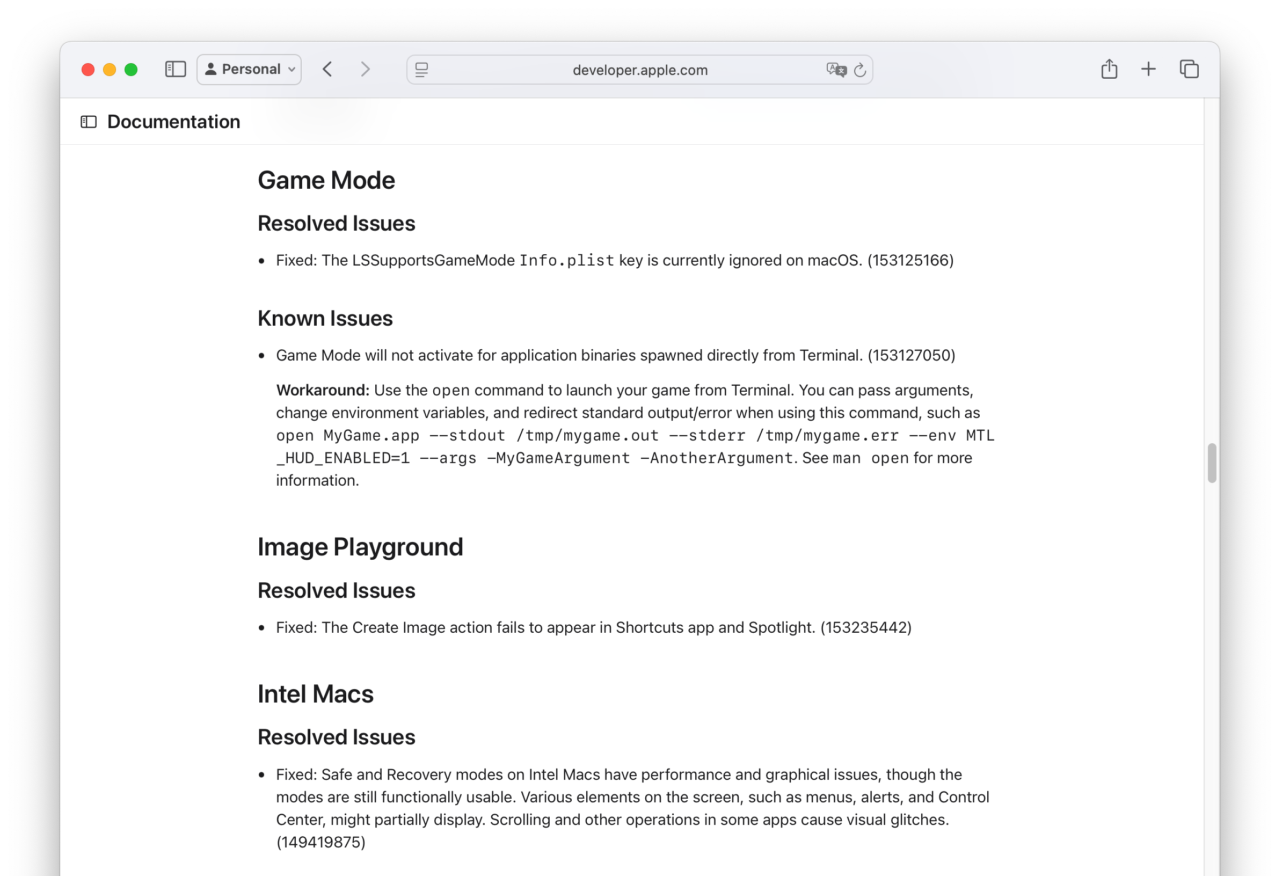
Task: Go forward to the next page
Action: coord(365,69)
